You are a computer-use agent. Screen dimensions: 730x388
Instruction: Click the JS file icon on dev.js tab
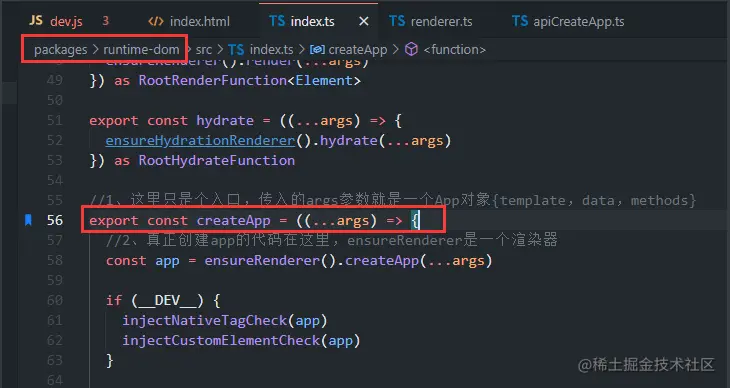pos(36,20)
